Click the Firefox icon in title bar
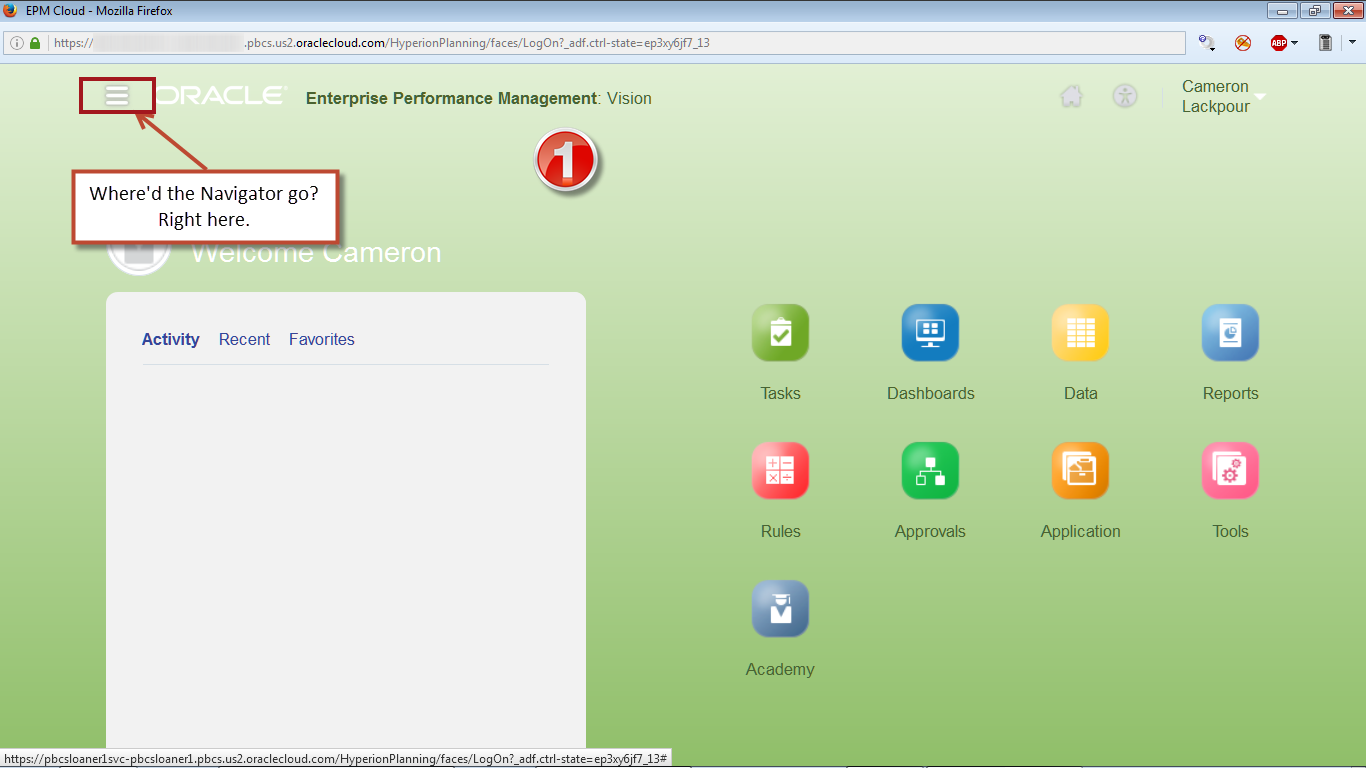 [x=11, y=10]
